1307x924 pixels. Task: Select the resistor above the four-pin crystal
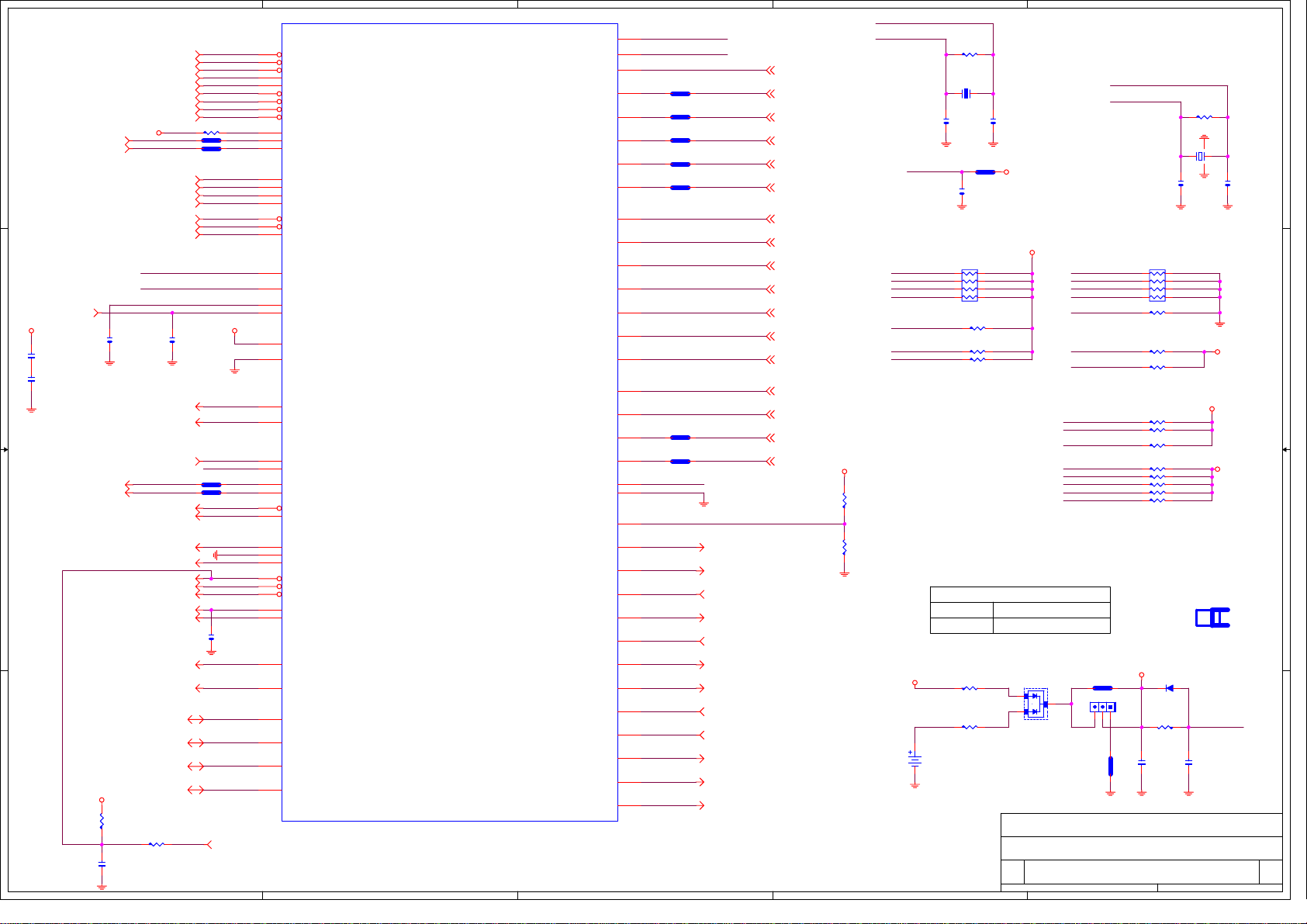[1204, 117]
